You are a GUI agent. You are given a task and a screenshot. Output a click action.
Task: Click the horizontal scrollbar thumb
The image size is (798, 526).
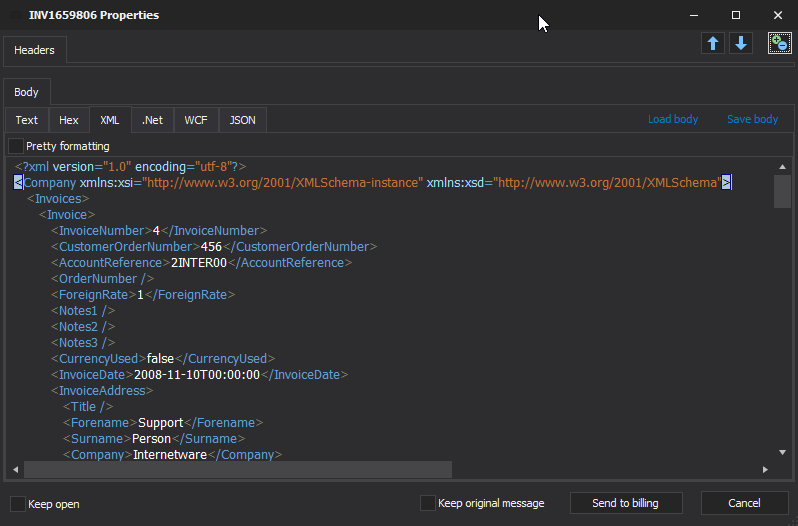click(237, 469)
